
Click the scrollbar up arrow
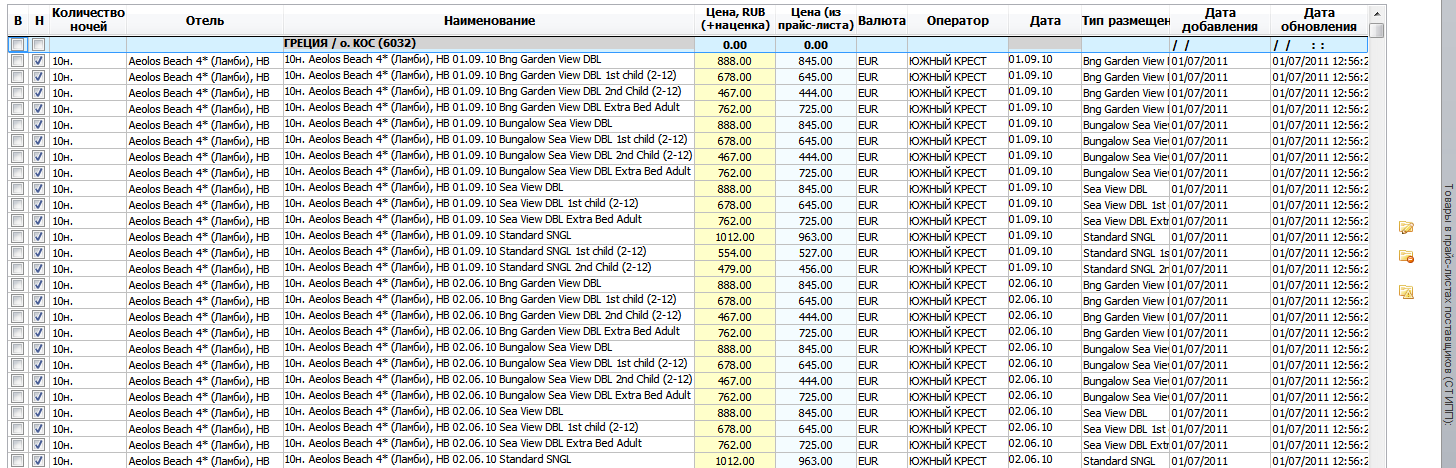coord(1377,13)
